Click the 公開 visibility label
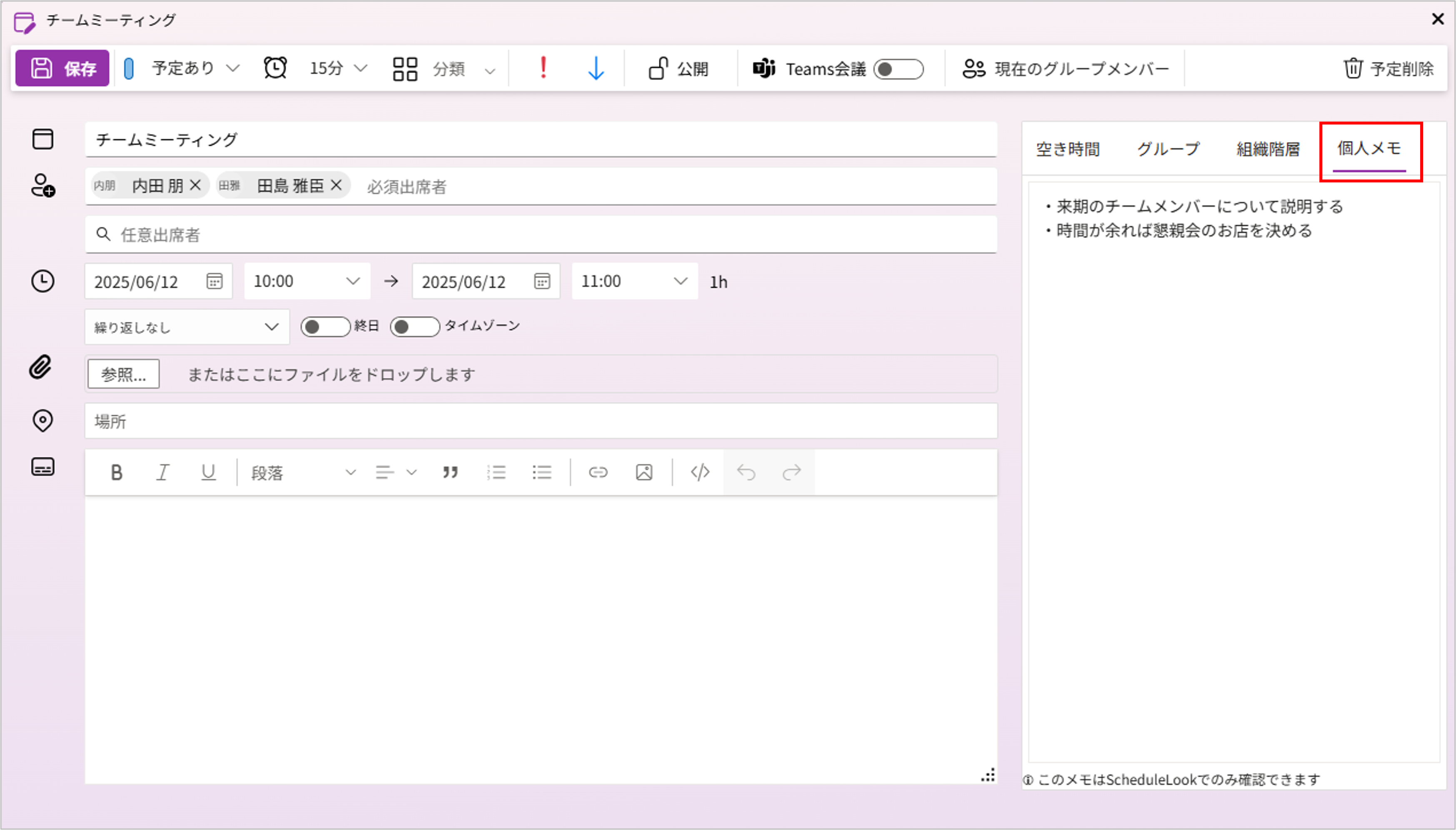The height and width of the screenshot is (830, 1456). pos(693,69)
